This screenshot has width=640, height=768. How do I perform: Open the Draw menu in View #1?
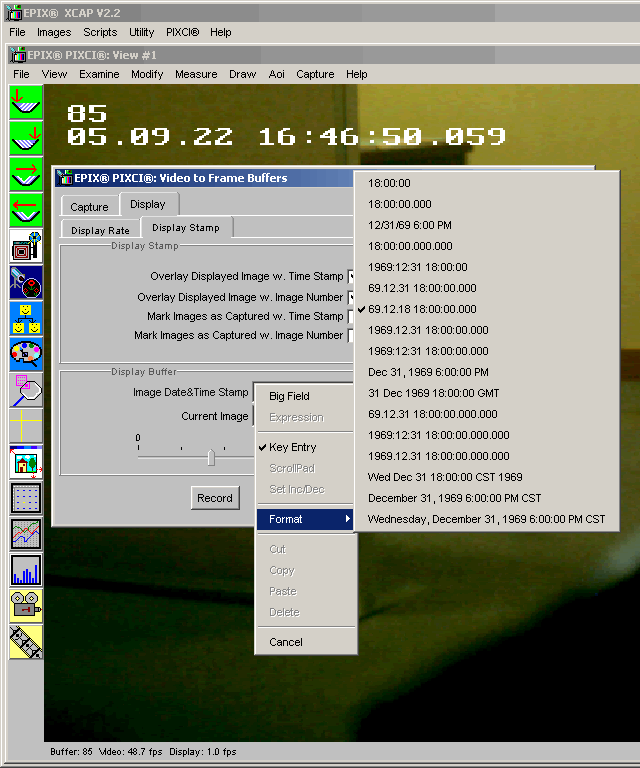[242, 74]
